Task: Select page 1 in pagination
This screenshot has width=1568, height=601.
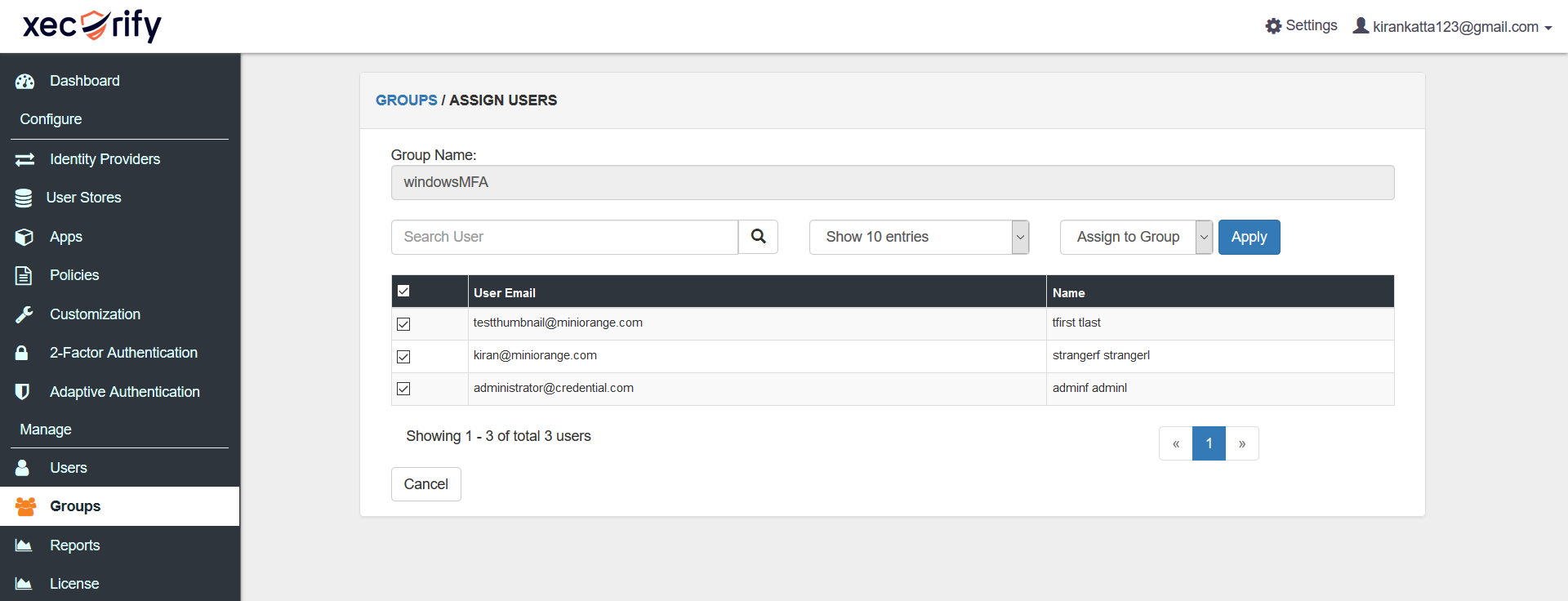Action: [1209, 443]
